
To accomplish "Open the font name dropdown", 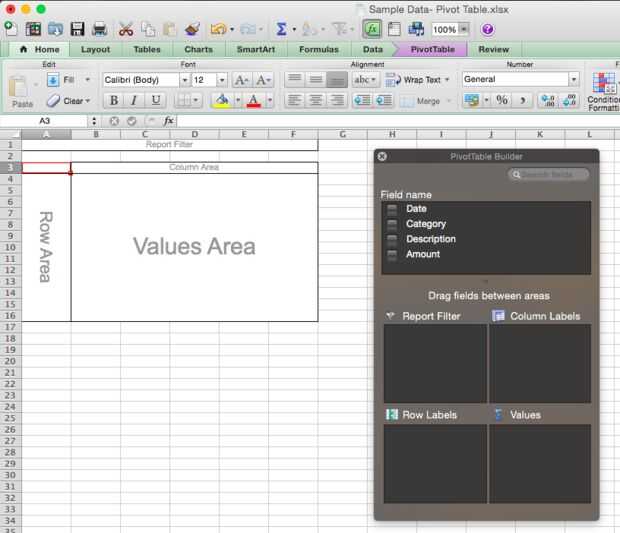I will [x=185, y=80].
